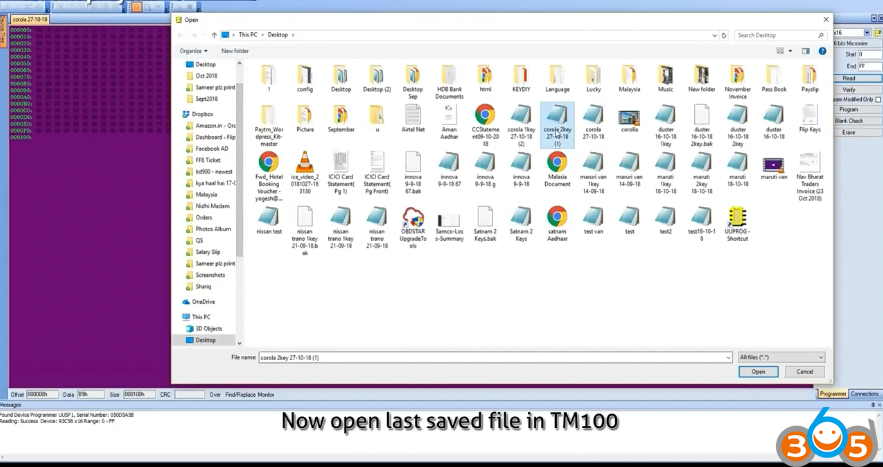Viewport: 883px width, 467px height.
Task: Select the November Invoice folder
Action: (x=737, y=82)
